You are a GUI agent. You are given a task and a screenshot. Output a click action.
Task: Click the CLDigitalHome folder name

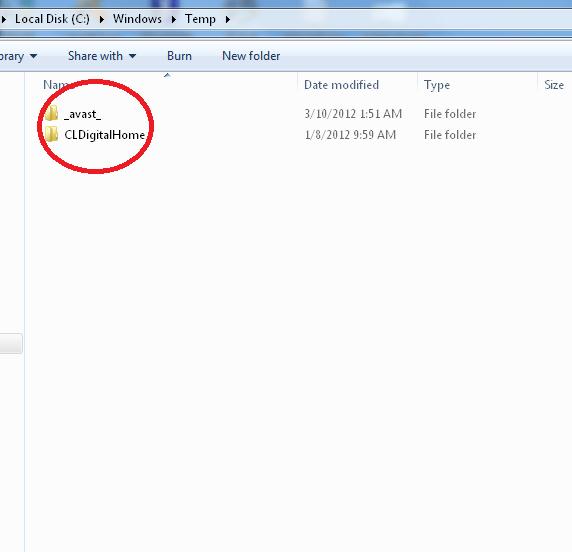(105, 135)
